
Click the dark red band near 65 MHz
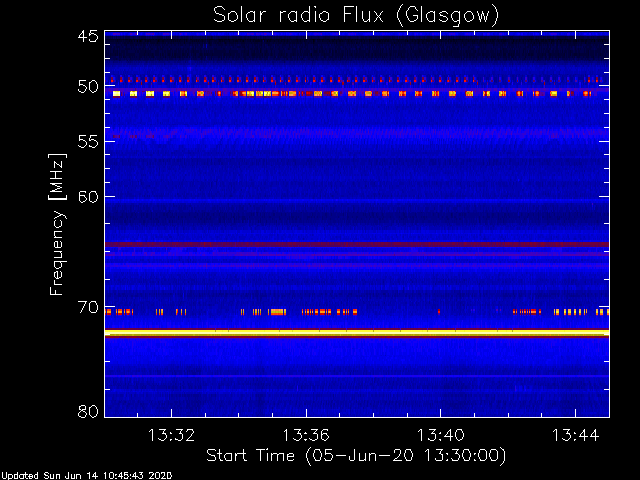coord(357,244)
